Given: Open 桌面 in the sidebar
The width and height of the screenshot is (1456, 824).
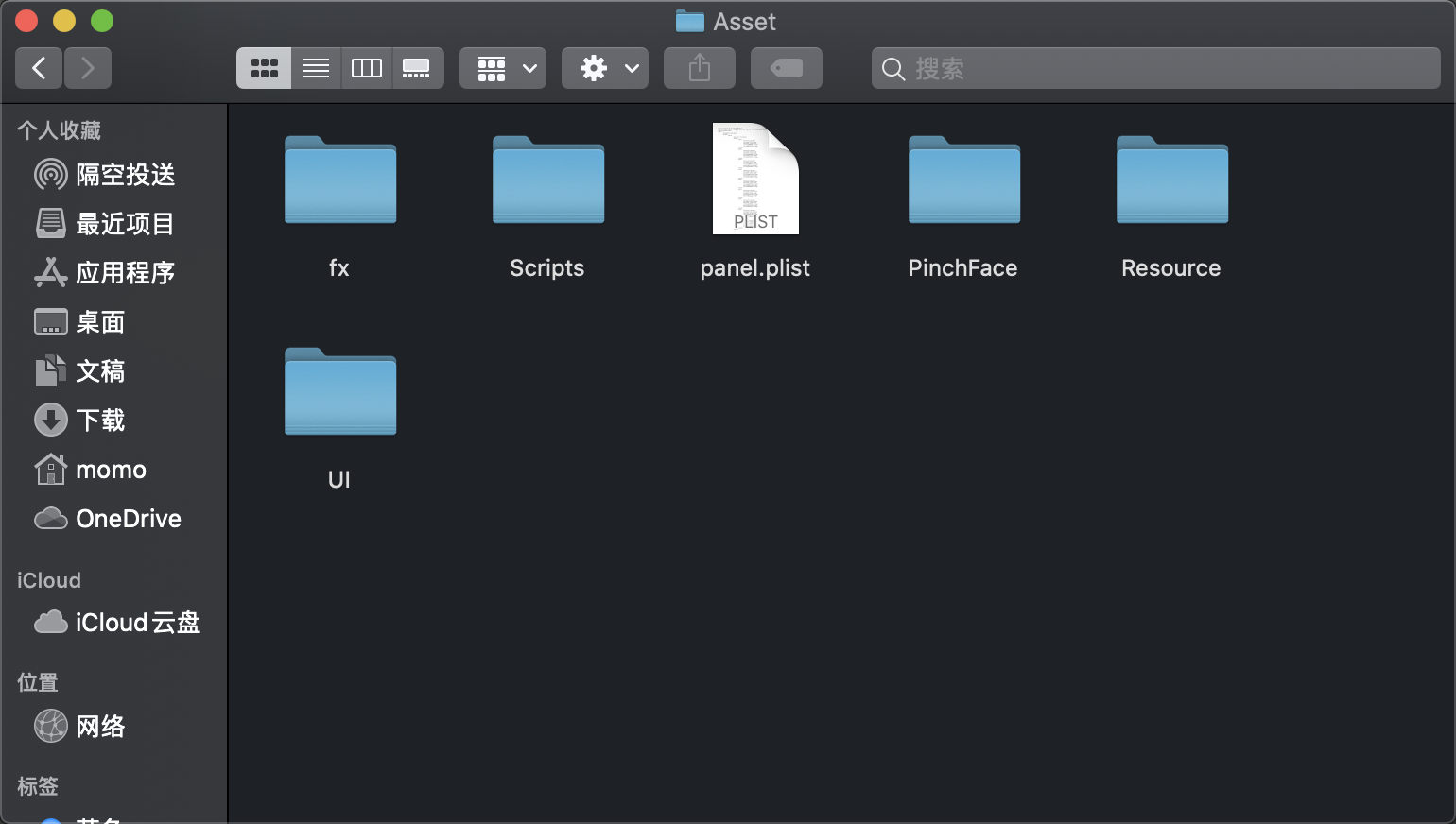Looking at the screenshot, I should (113, 322).
